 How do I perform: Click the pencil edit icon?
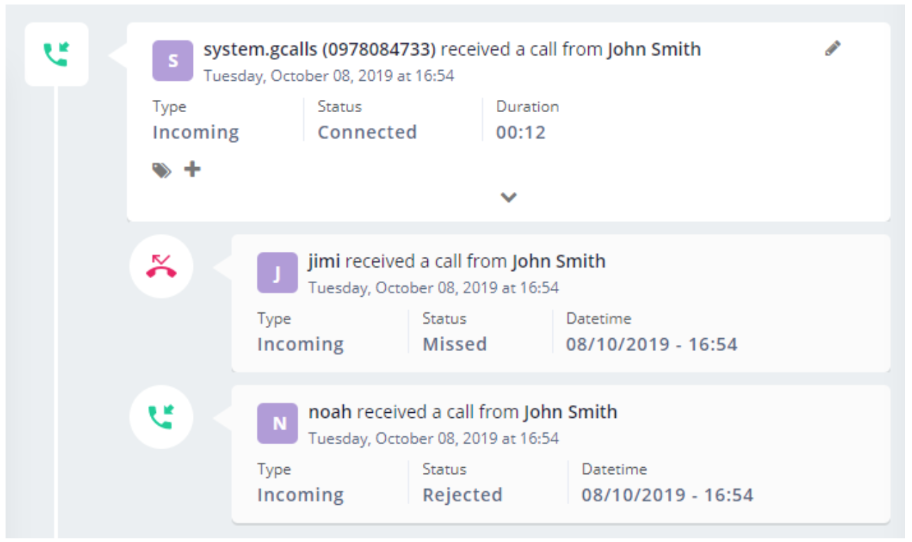click(833, 48)
